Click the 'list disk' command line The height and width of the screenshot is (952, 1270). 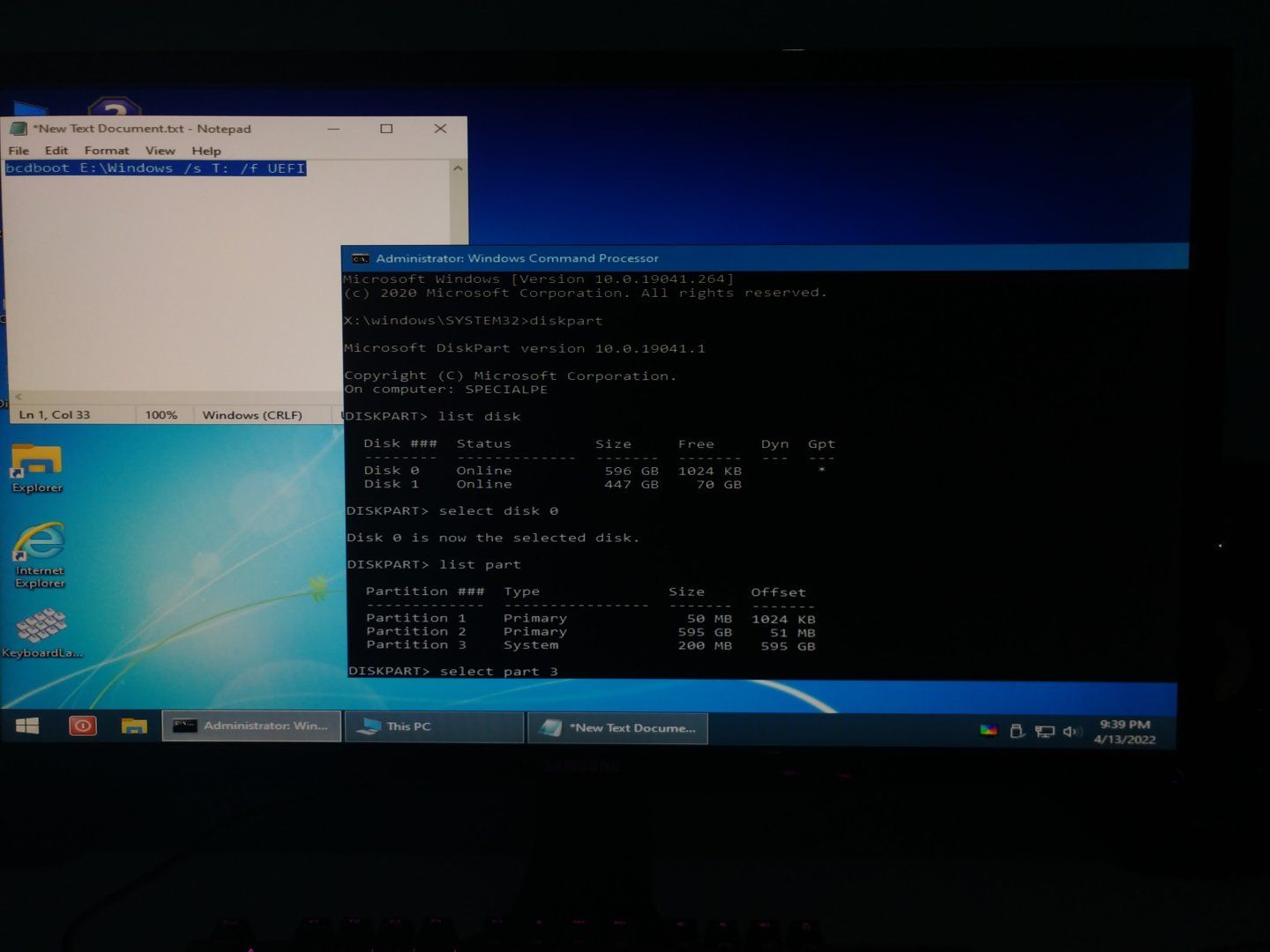pos(433,416)
